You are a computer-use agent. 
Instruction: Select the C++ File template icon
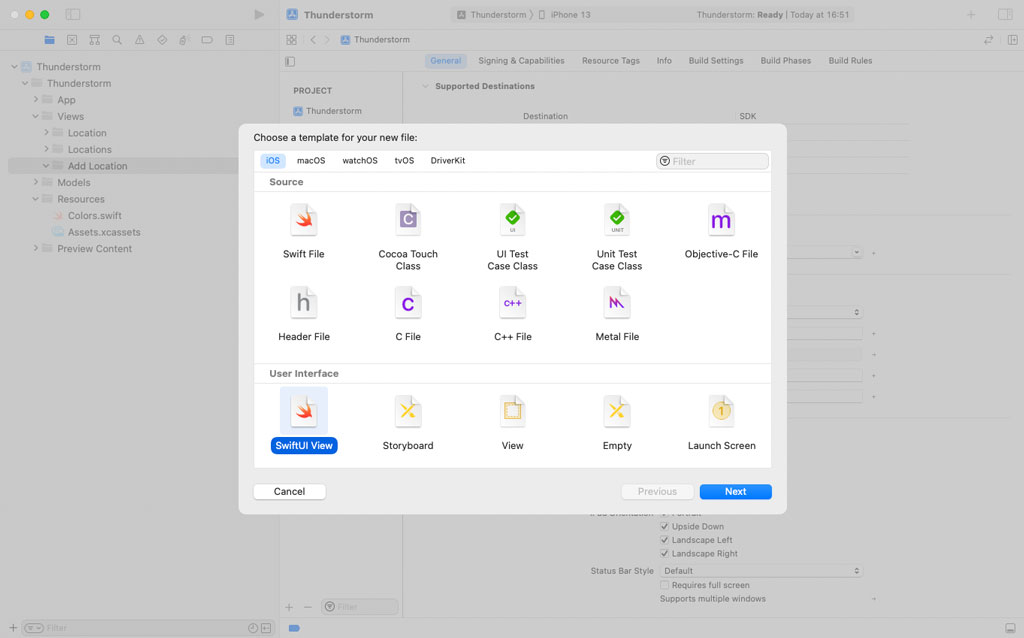tap(512, 303)
